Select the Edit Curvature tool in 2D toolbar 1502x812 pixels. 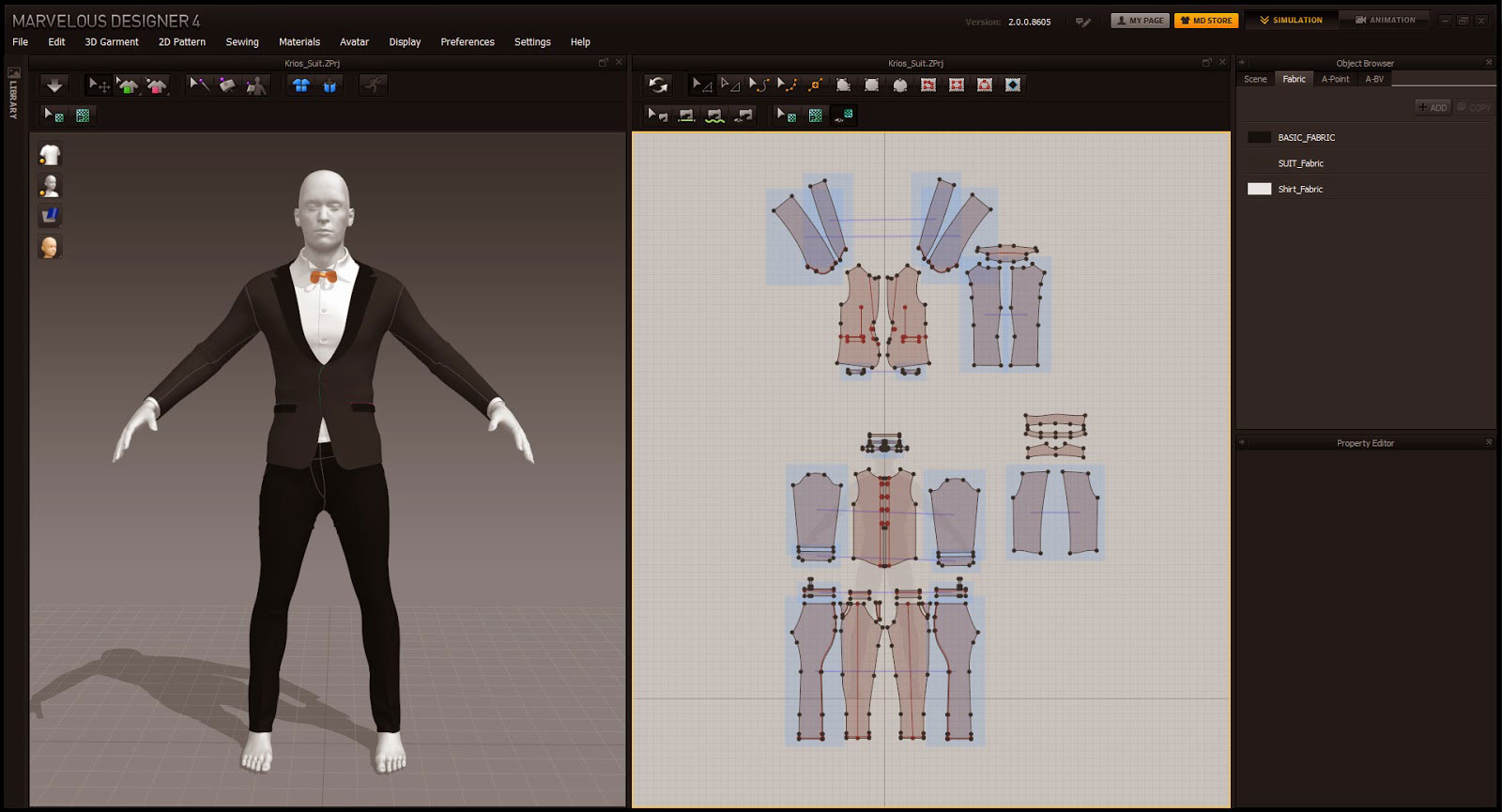tap(759, 85)
